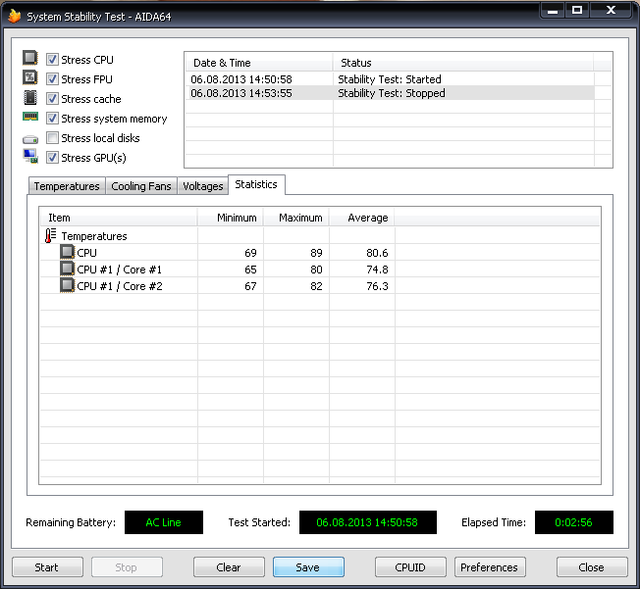The height and width of the screenshot is (589, 640).
Task: Click the FPU icon beside Stress FPU
Action: (x=30, y=79)
